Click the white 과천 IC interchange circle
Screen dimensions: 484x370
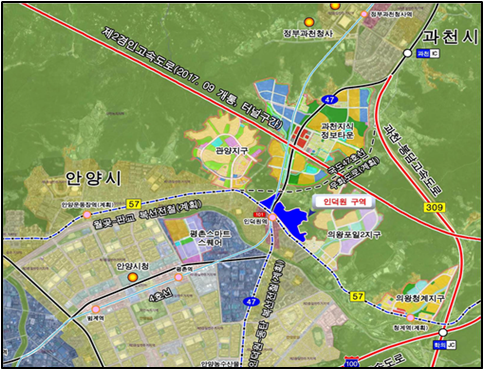(x=407, y=53)
